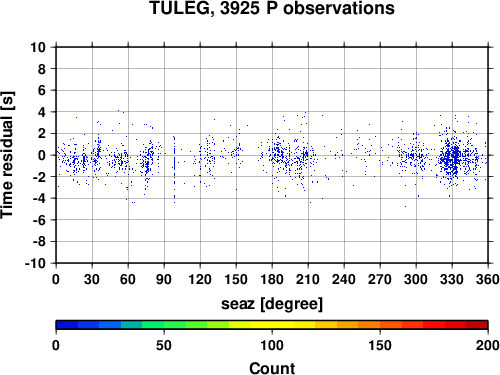Click the seaz [degree] x-axis label
500x375 pixels.
272,304
